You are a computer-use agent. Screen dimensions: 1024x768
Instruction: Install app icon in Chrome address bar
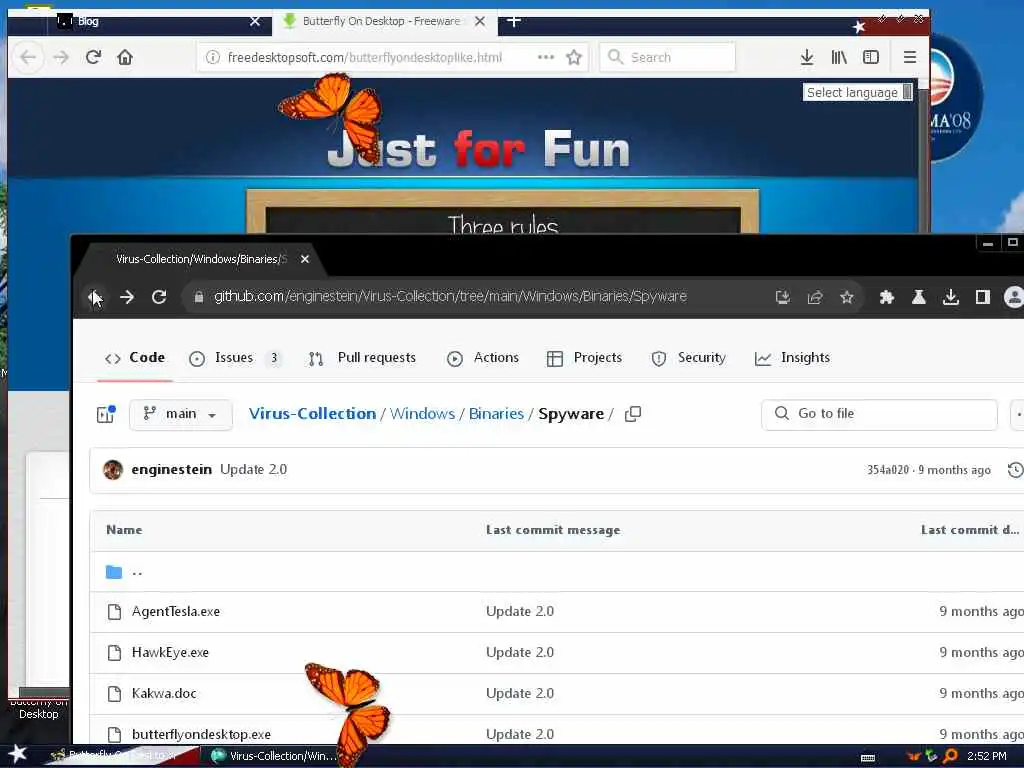tap(782, 298)
